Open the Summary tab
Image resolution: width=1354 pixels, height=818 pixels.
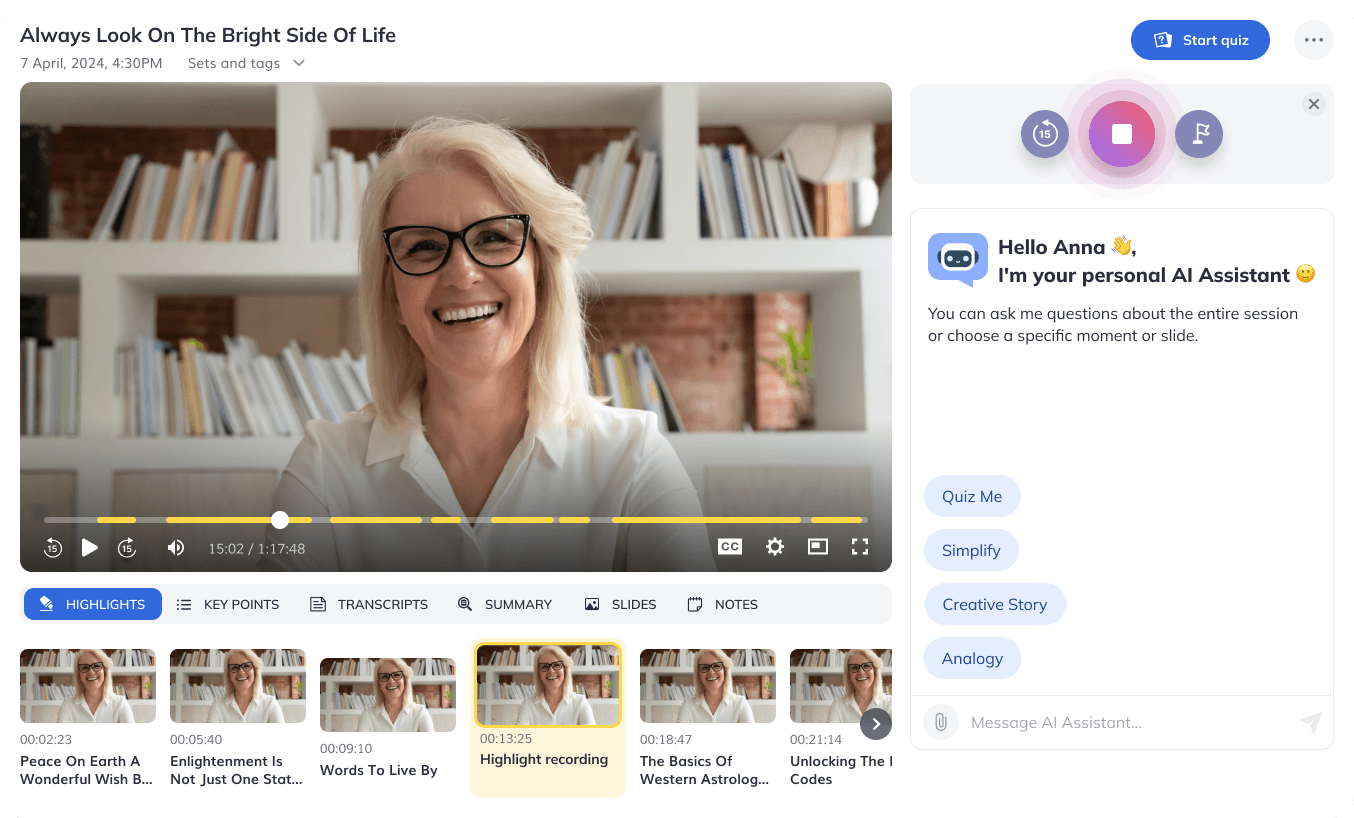(505, 604)
